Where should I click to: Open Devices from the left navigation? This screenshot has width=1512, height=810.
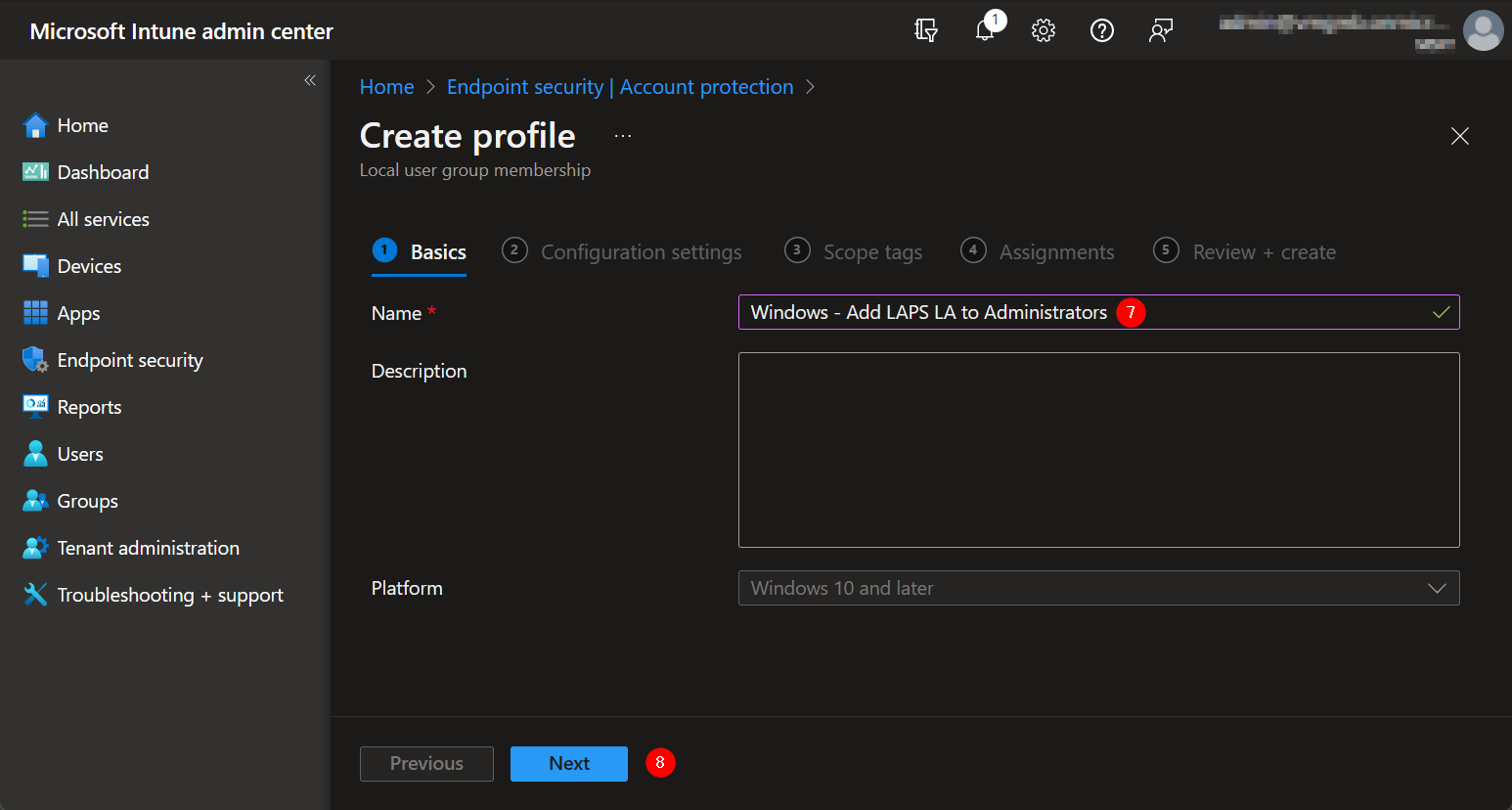coord(89,266)
